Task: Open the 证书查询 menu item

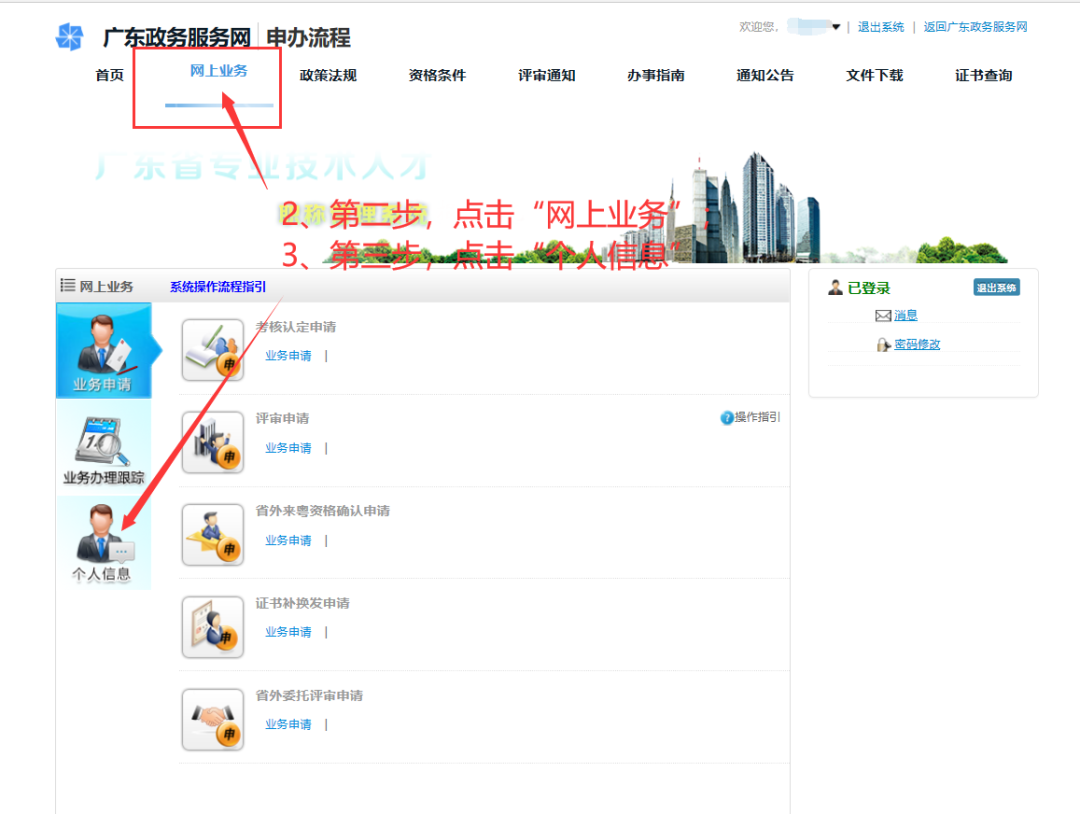Action: pos(983,75)
